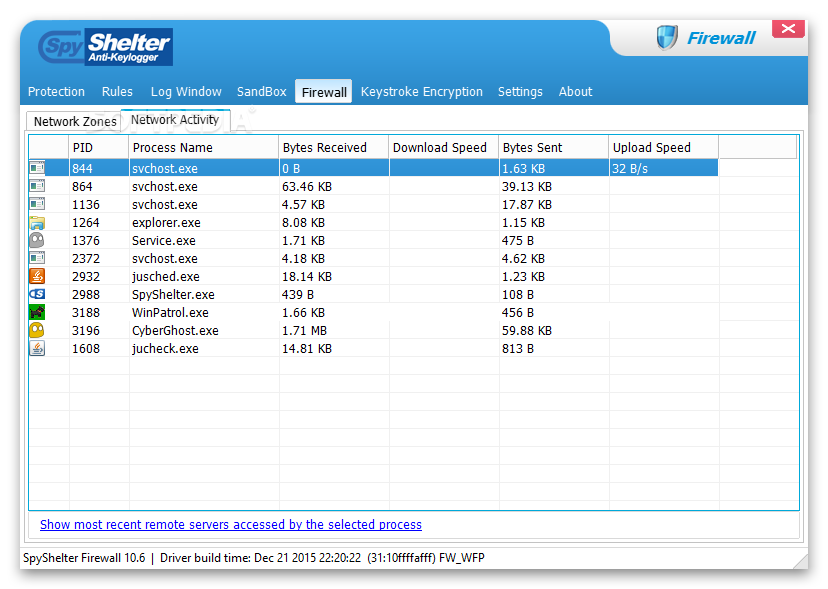This screenshot has width=828, height=589.
Task: Select the SpyShelter.exe process name
Action: (x=173, y=294)
